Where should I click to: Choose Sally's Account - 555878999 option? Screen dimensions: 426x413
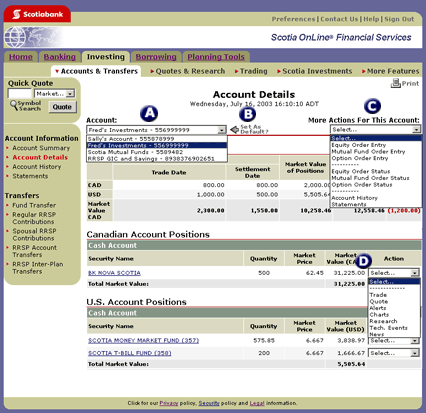(157, 139)
